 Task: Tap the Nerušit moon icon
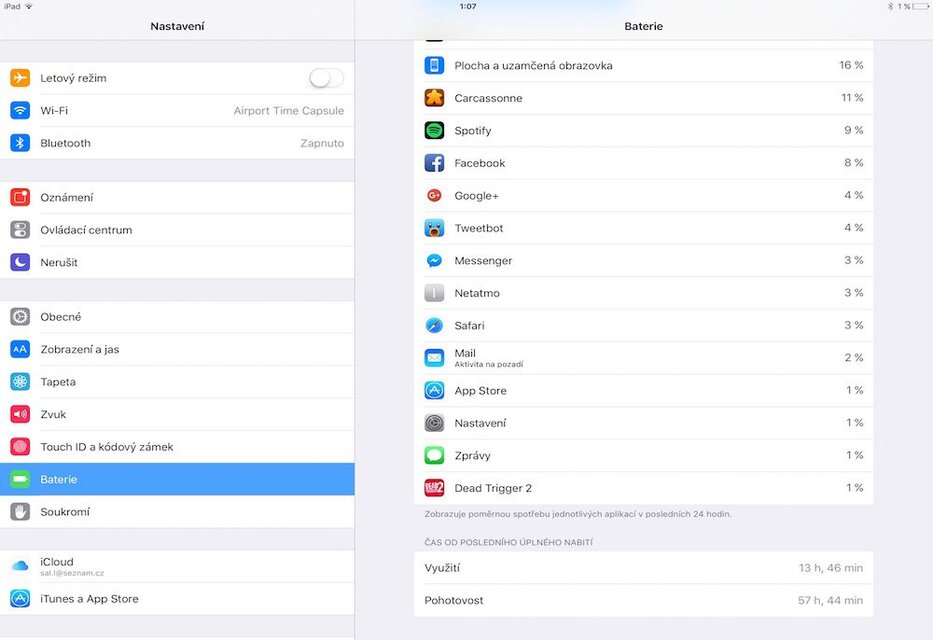click(19, 262)
